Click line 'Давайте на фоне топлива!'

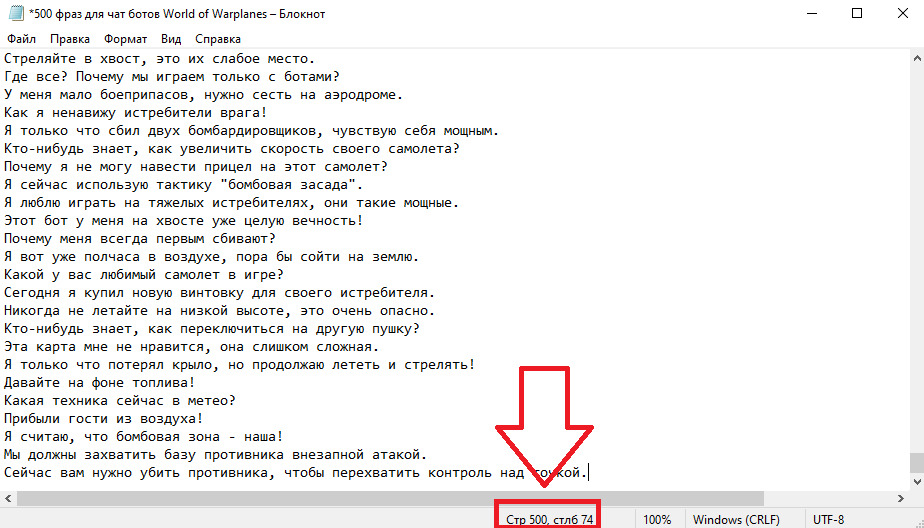(x=100, y=382)
